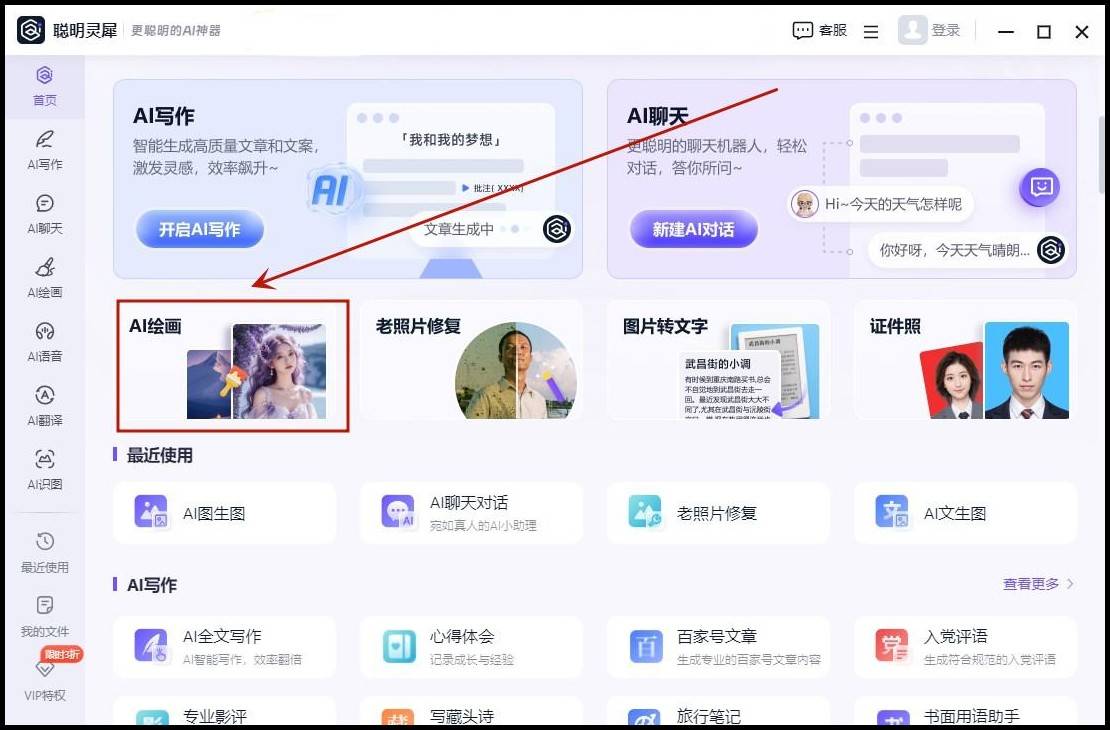Click the floating purple chat bubble icon
The height and width of the screenshot is (730, 1110).
1040,187
